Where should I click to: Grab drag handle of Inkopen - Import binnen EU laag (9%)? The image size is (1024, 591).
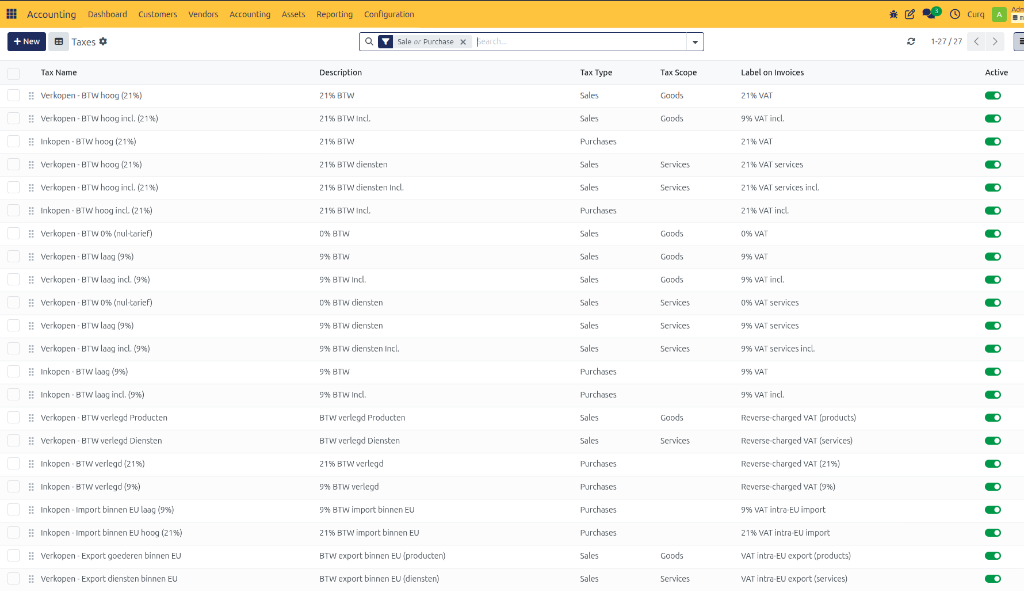point(31,510)
